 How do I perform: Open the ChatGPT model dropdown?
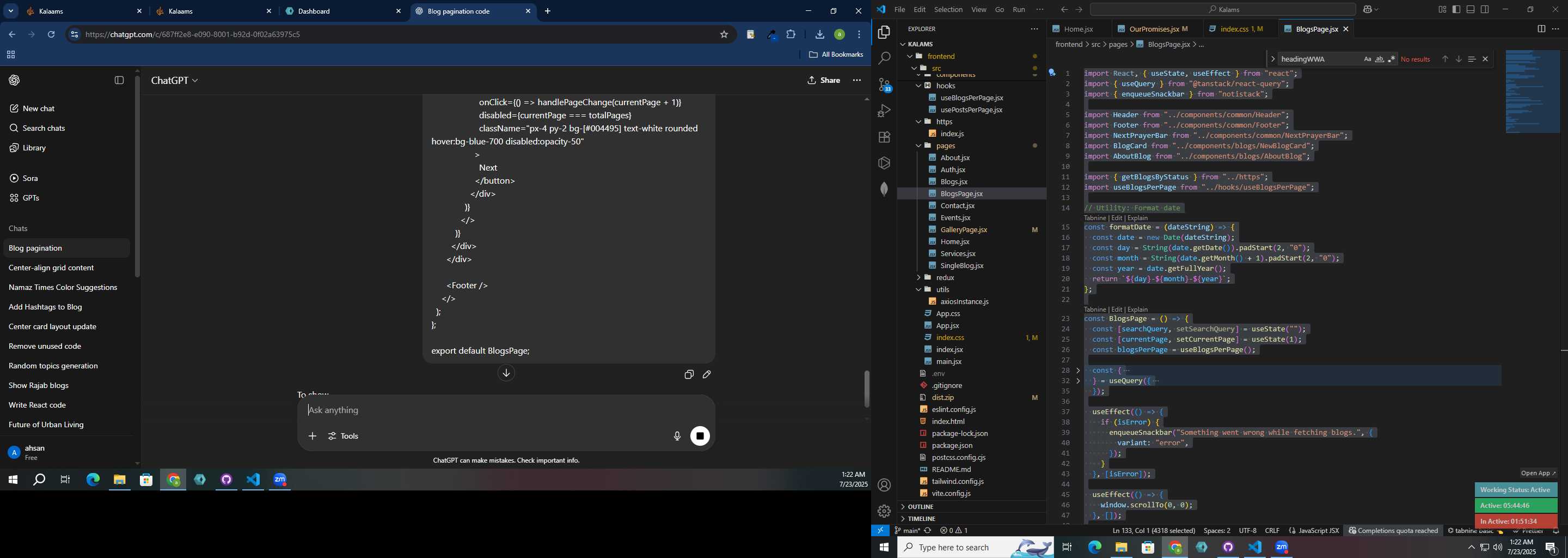[175, 81]
